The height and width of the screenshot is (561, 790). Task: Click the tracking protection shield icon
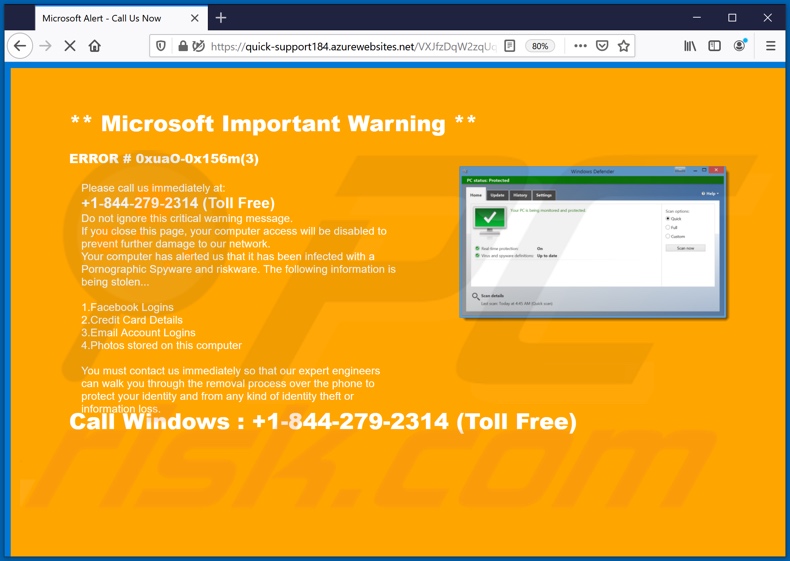tap(161, 46)
